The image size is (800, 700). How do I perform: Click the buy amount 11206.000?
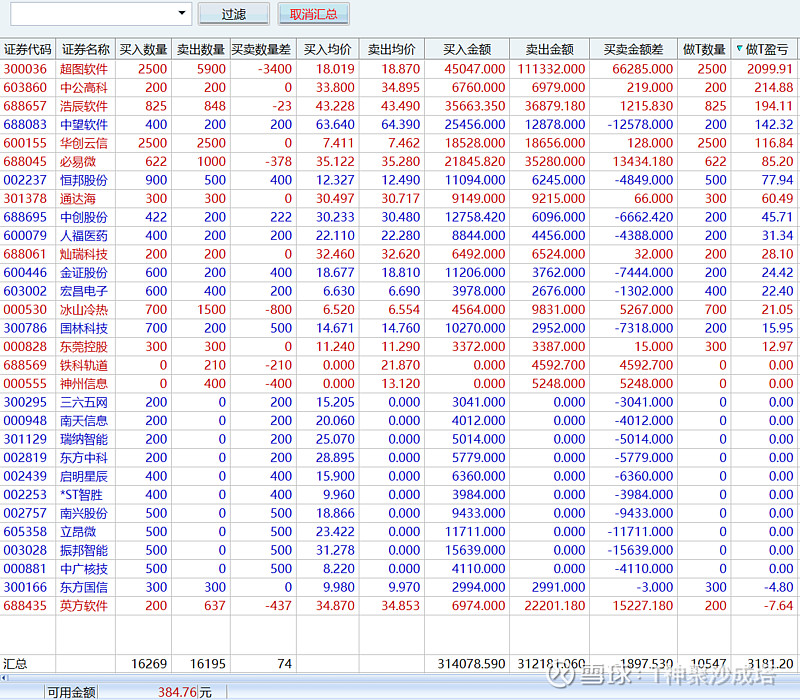[x=474, y=272]
